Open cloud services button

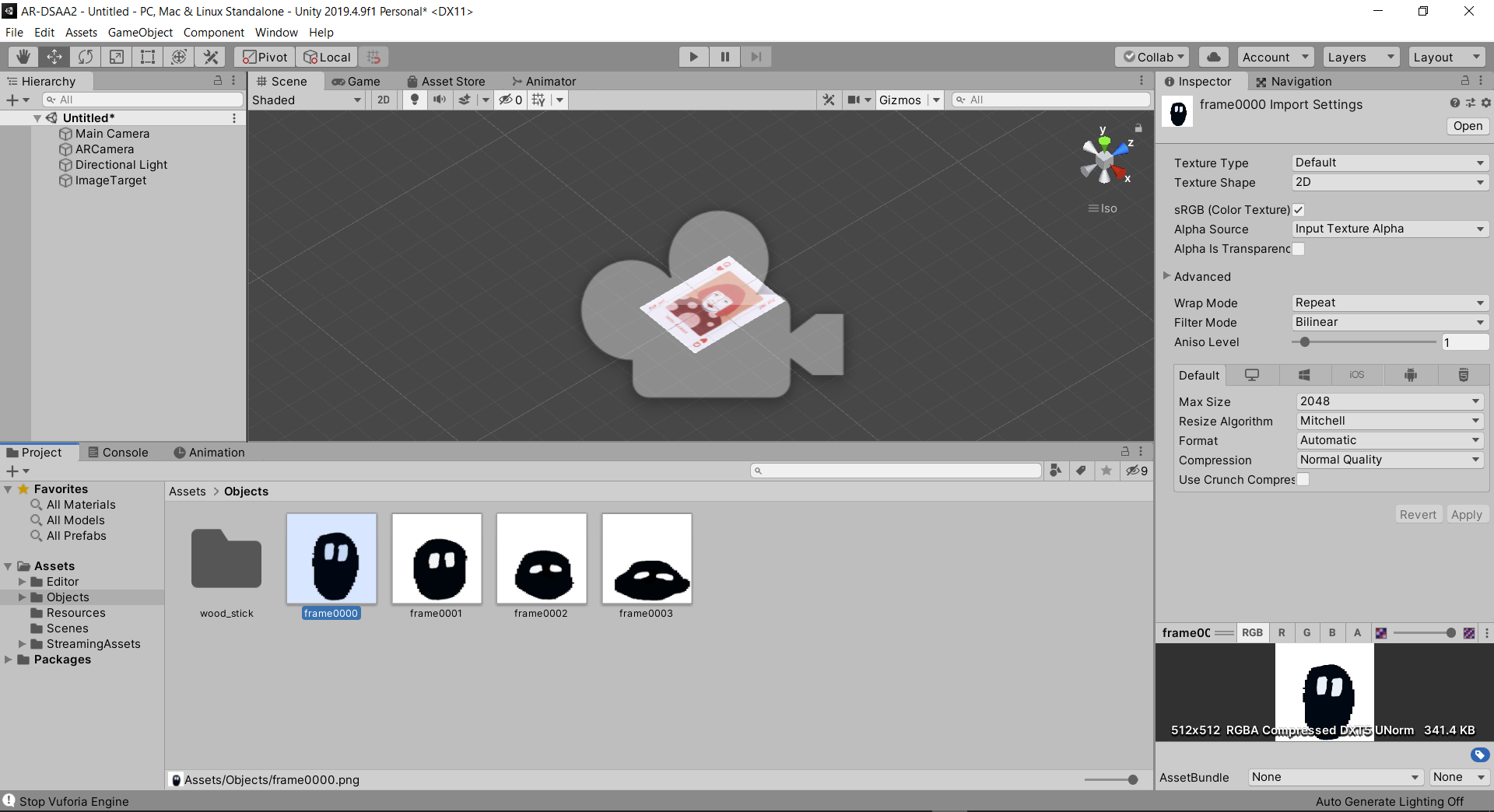1213,57
